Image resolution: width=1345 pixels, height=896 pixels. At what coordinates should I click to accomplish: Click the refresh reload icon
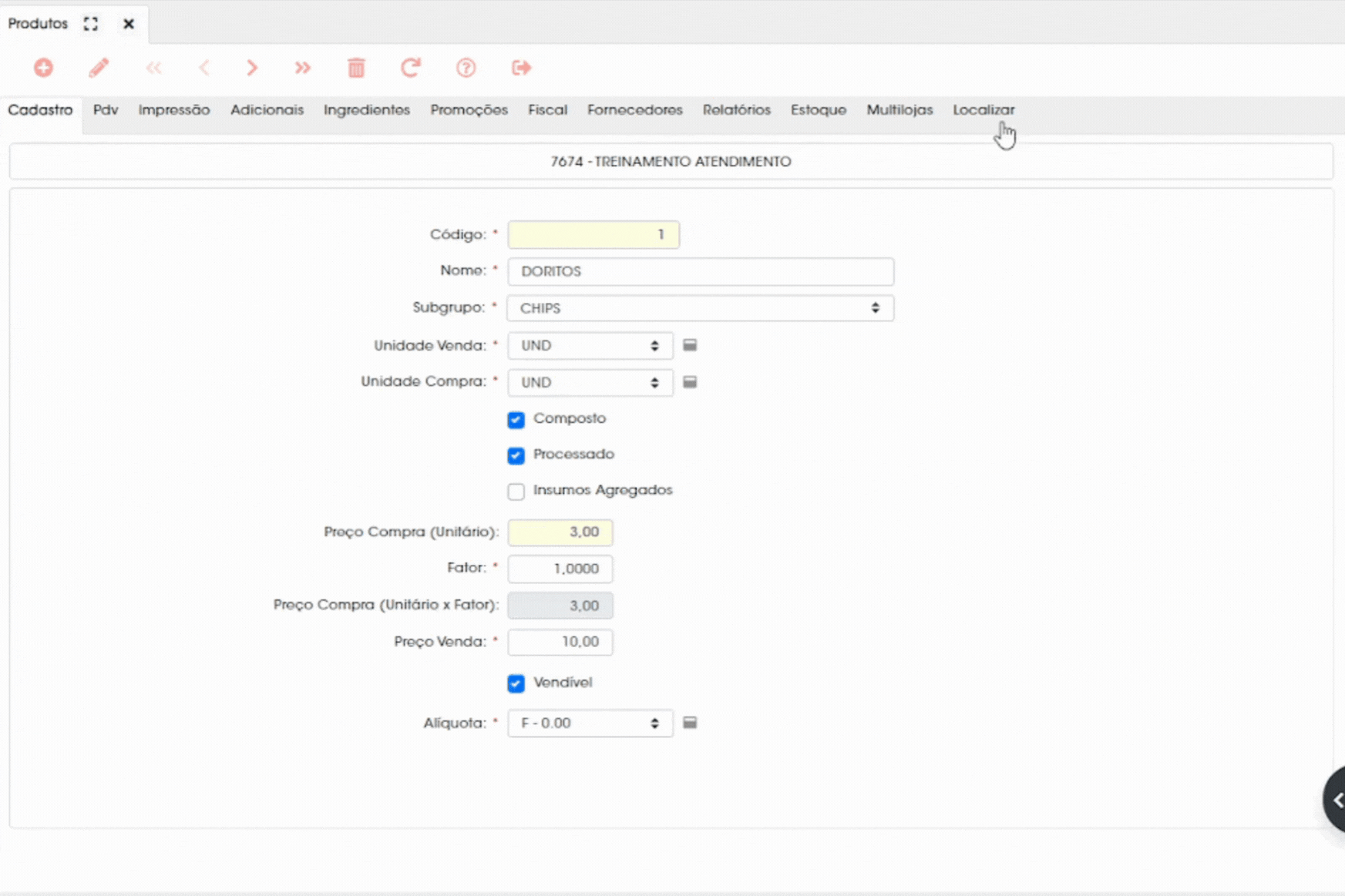(x=410, y=68)
